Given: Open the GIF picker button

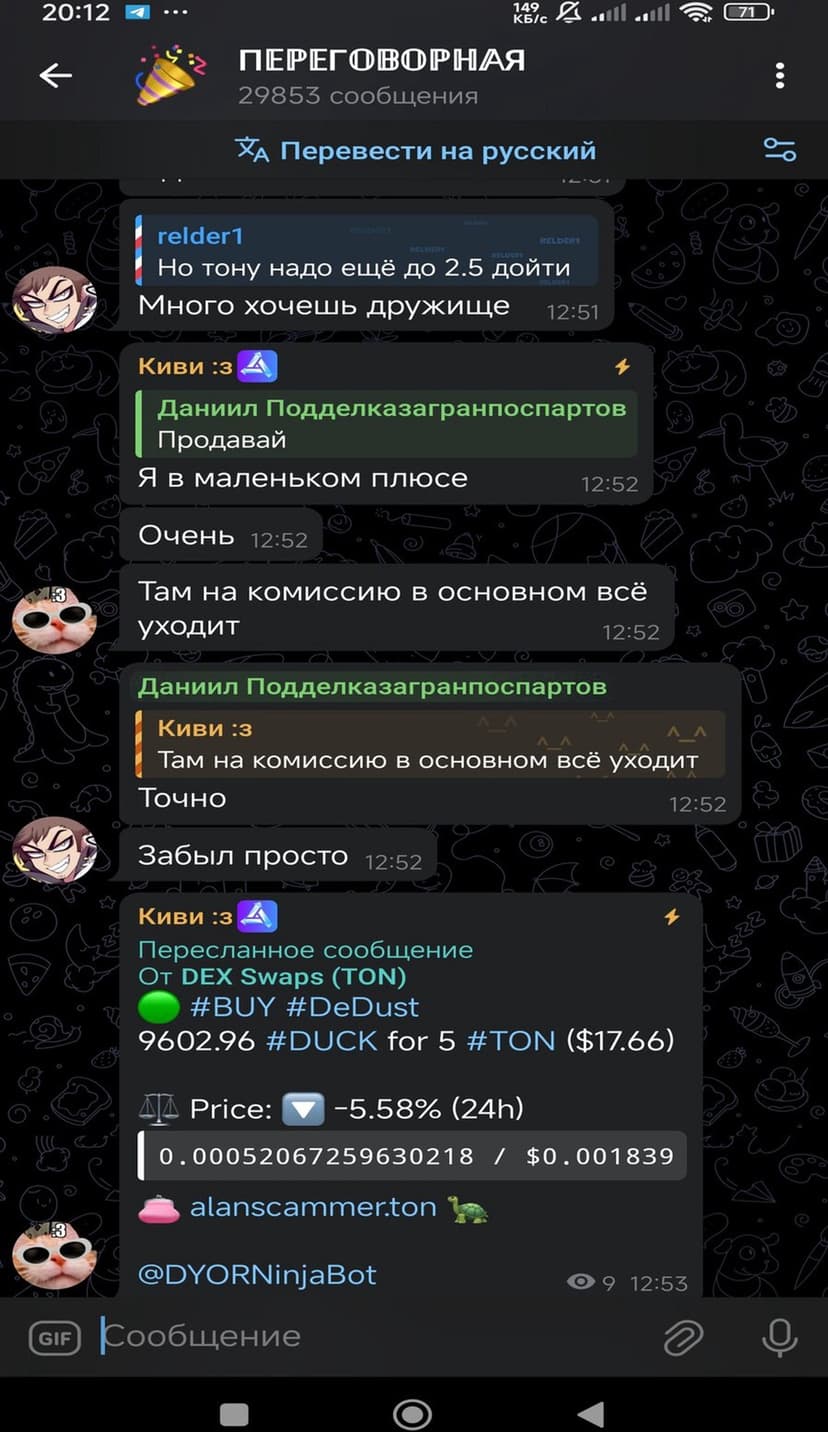Looking at the screenshot, I should pyautogui.click(x=54, y=1337).
